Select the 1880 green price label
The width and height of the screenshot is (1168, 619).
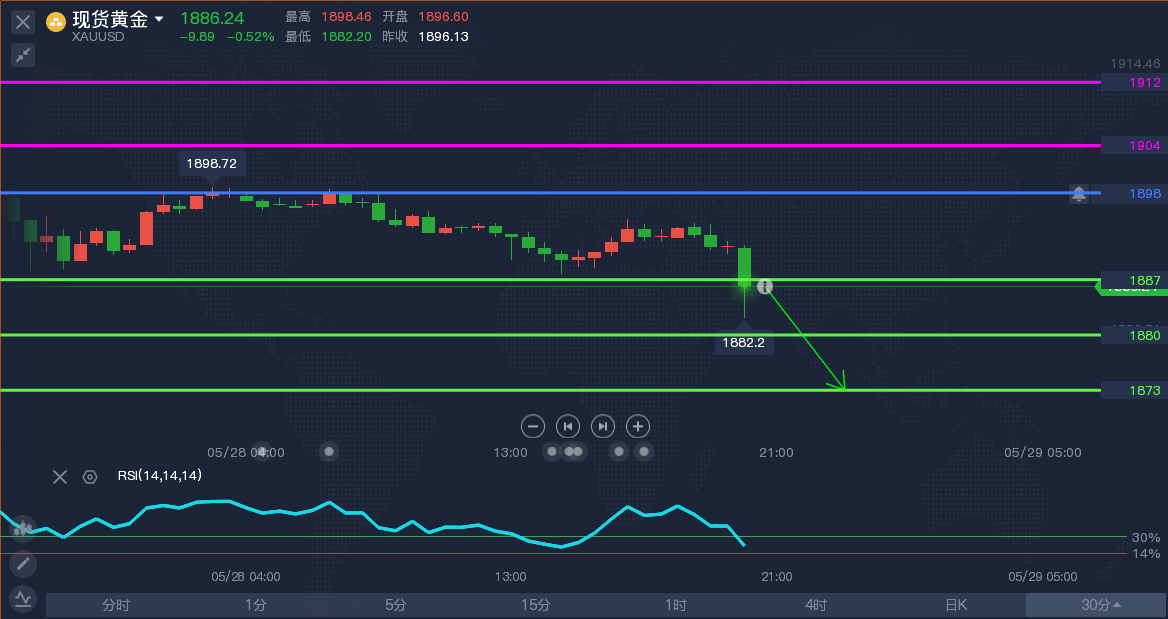pos(1133,335)
